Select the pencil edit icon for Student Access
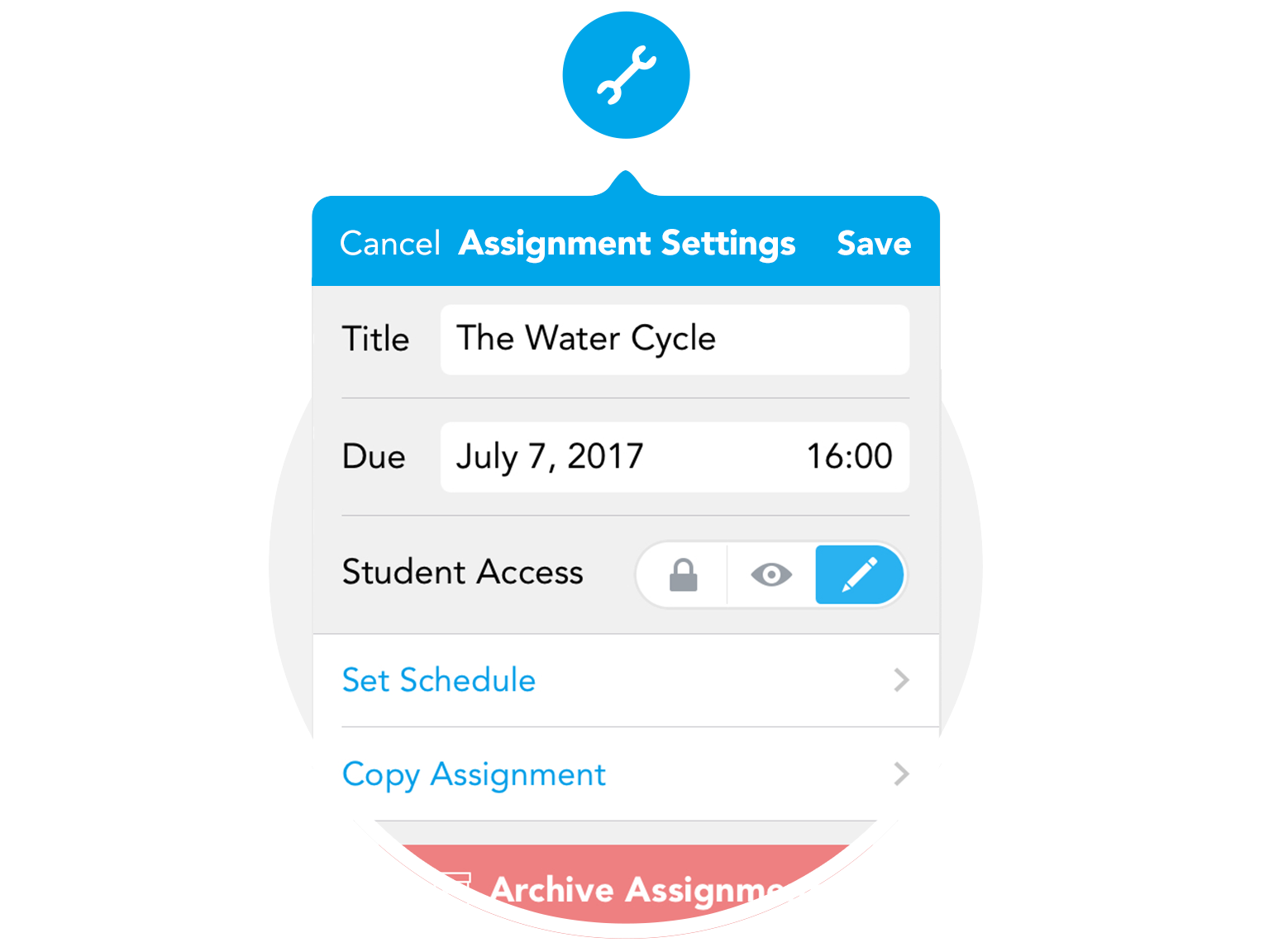1283x952 pixels. coord(860,574)
